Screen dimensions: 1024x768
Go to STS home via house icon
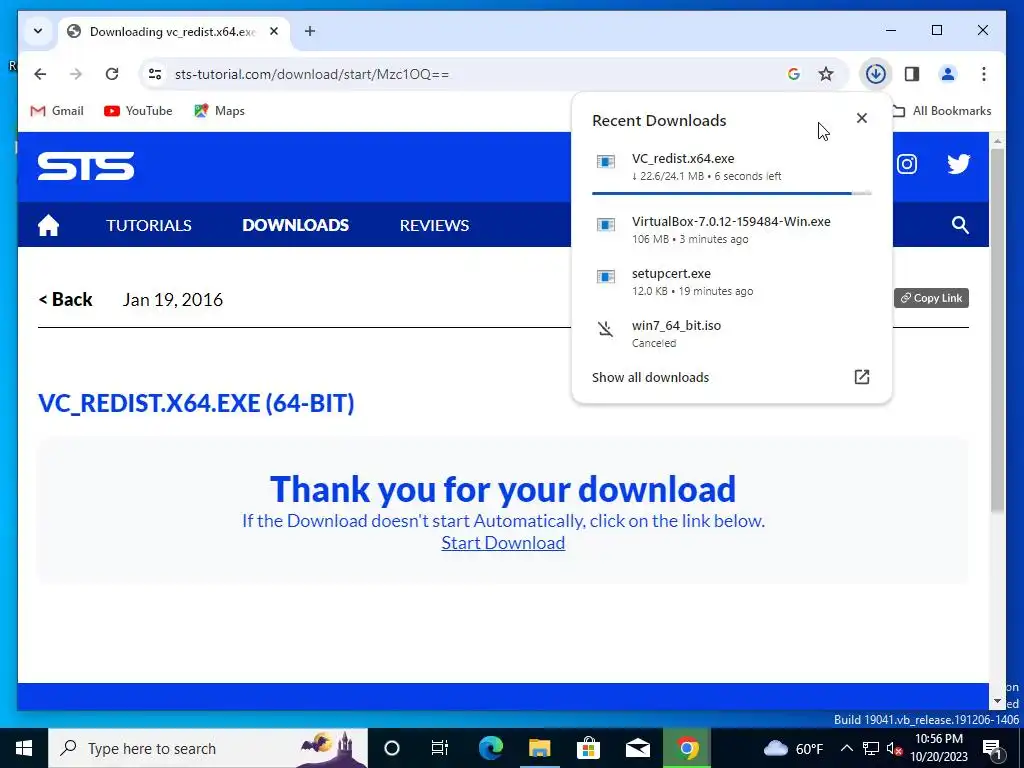pyautogui.click(x=48, y=225)
